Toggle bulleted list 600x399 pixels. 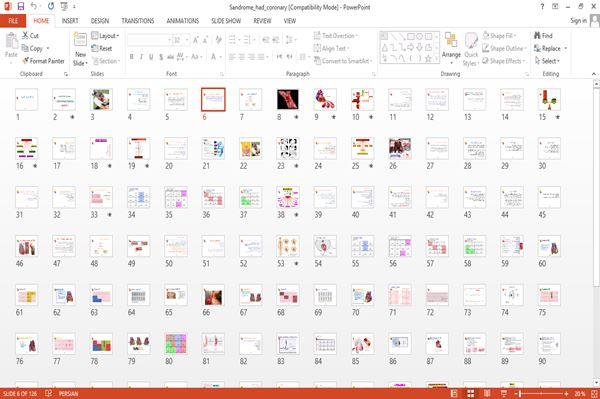click(233, 40)
